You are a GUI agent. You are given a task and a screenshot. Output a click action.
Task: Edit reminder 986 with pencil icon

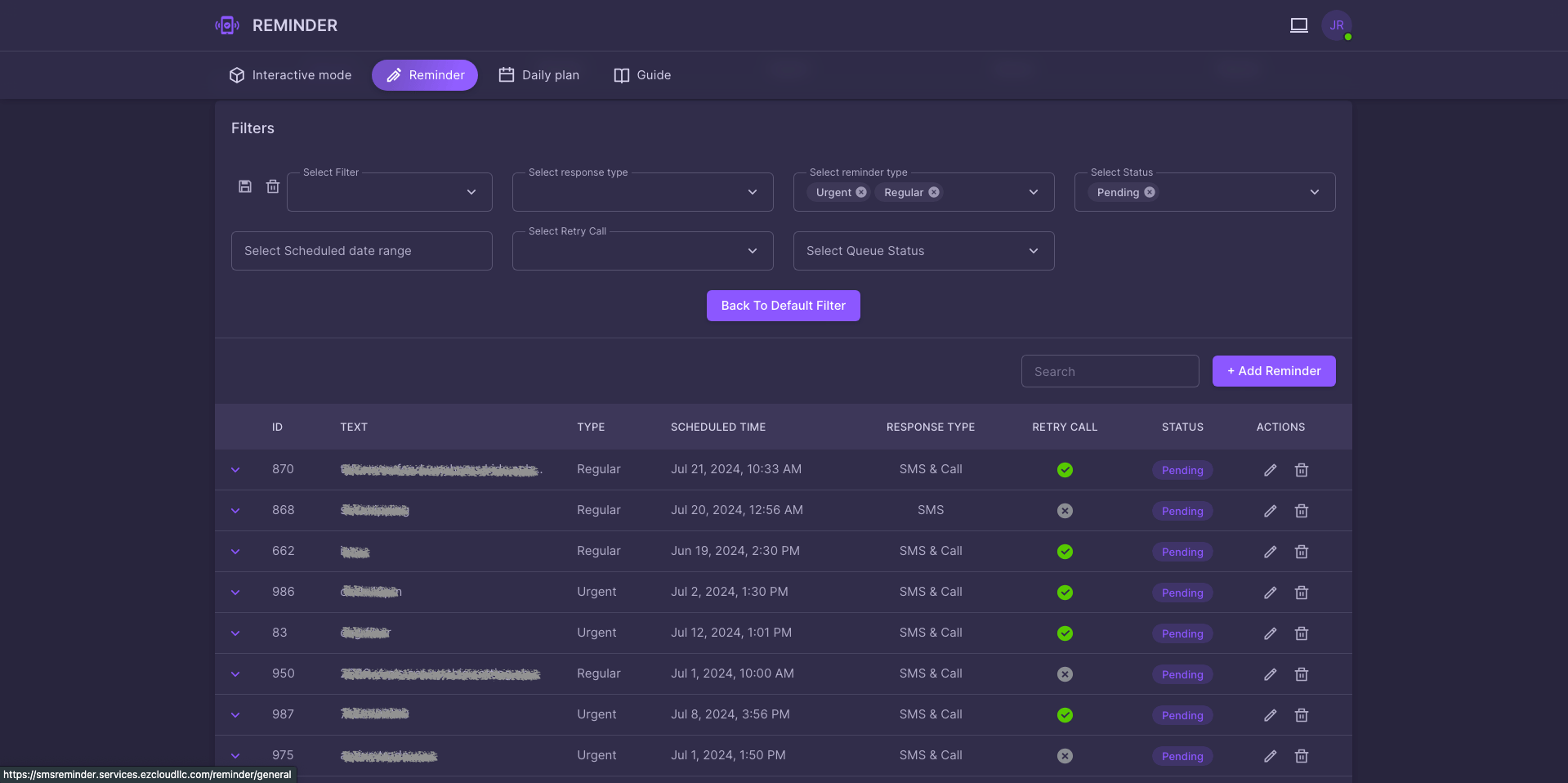tap(1270, 593)
